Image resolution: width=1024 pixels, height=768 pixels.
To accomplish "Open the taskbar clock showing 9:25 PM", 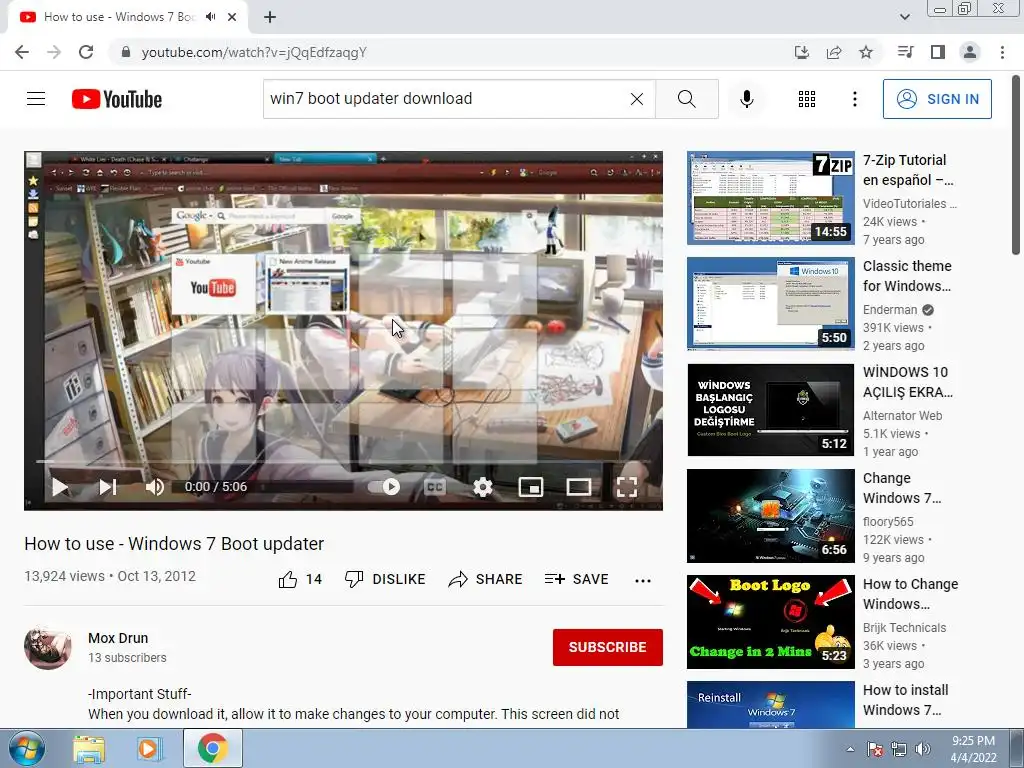I will point(973,749).
